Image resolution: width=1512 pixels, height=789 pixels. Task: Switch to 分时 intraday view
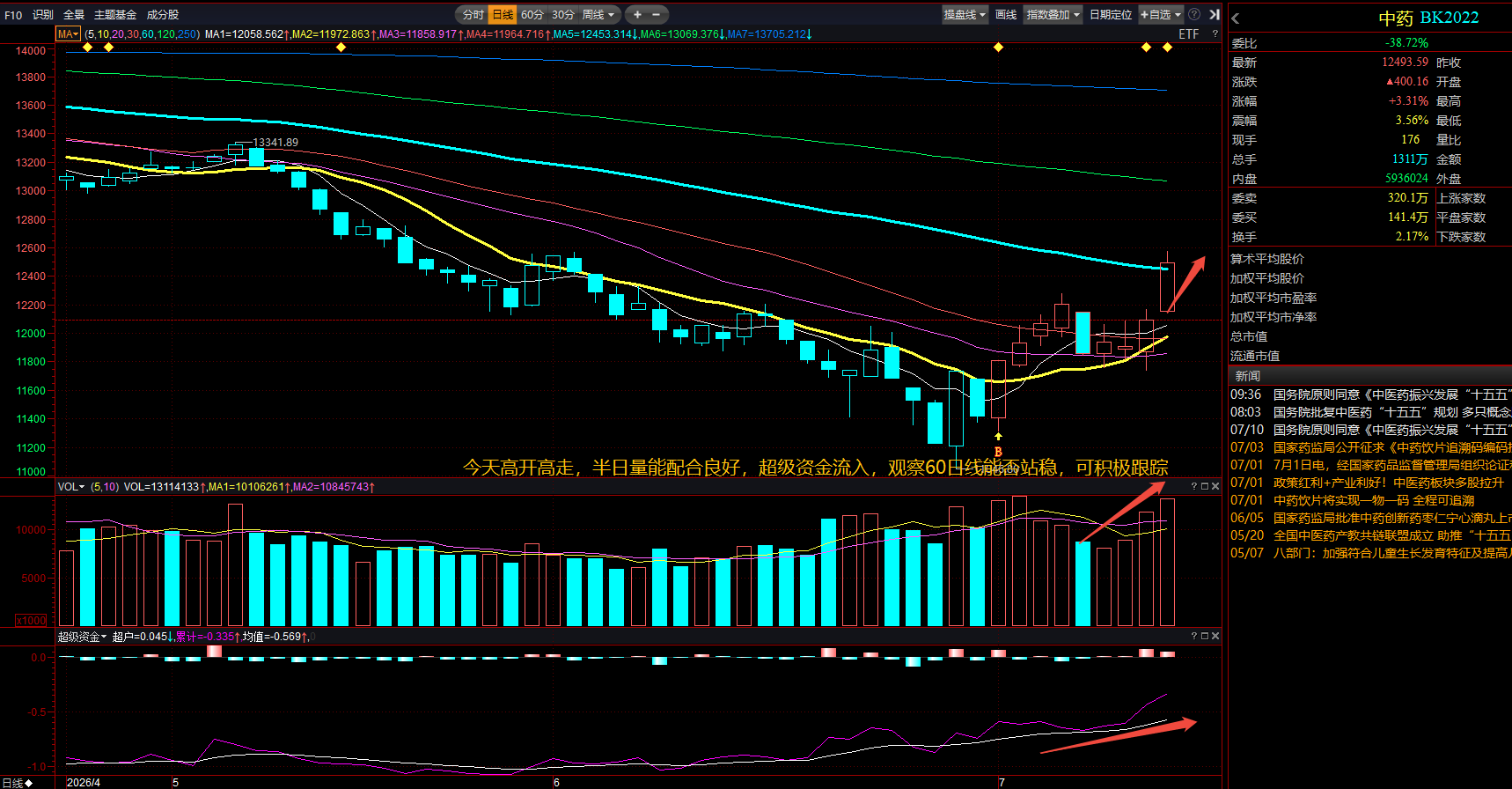point(473,14)
